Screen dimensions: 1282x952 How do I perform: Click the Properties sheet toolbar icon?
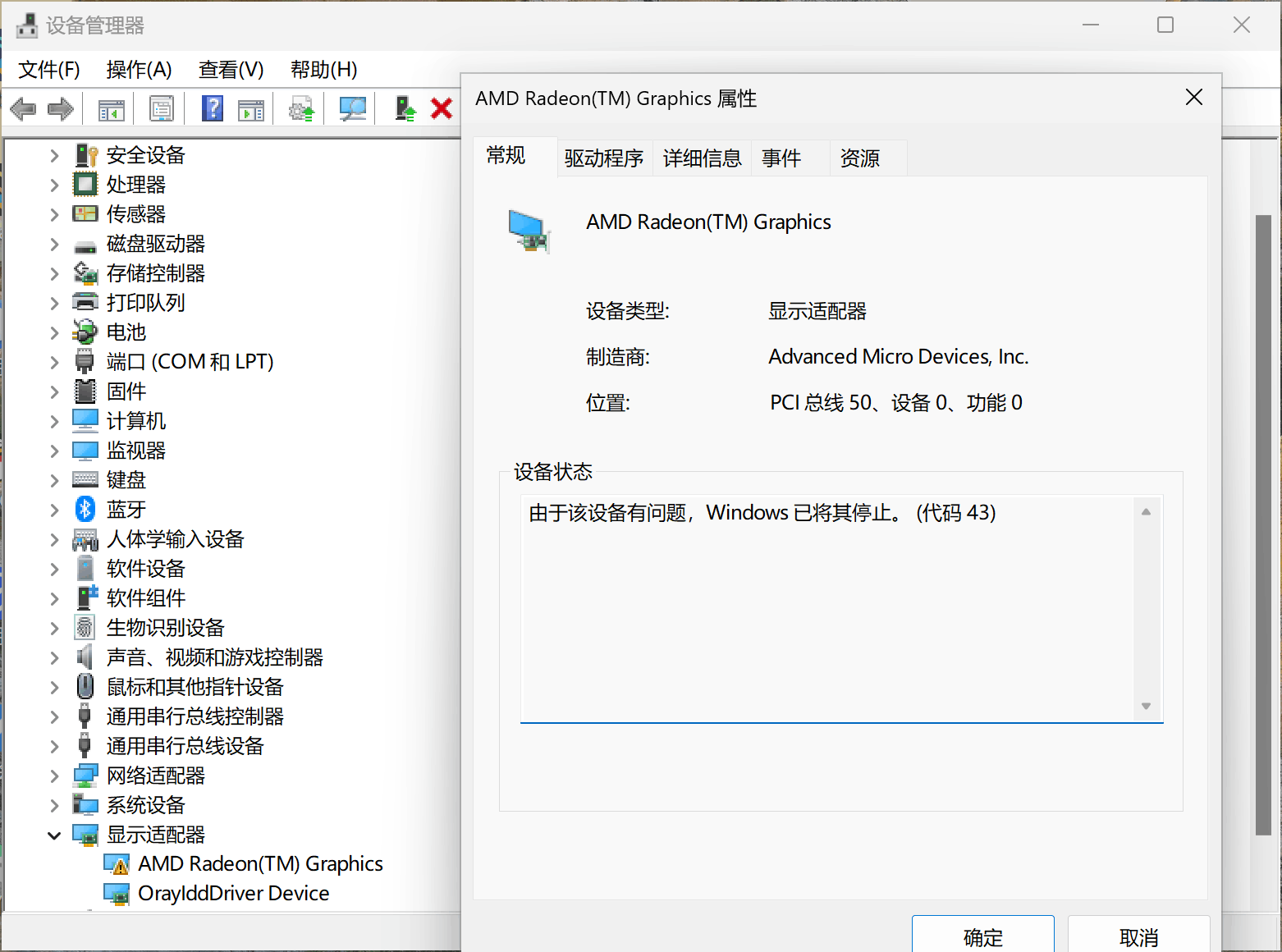coord(161,108)
